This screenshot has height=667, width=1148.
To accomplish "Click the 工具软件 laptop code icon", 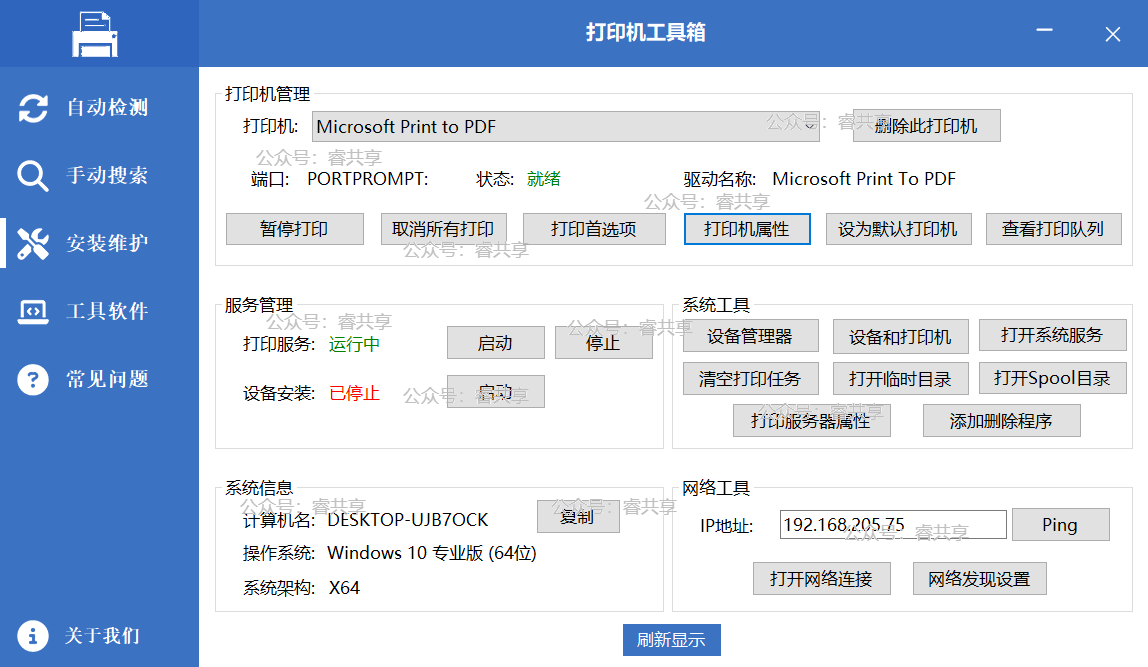I will point(33,311).
